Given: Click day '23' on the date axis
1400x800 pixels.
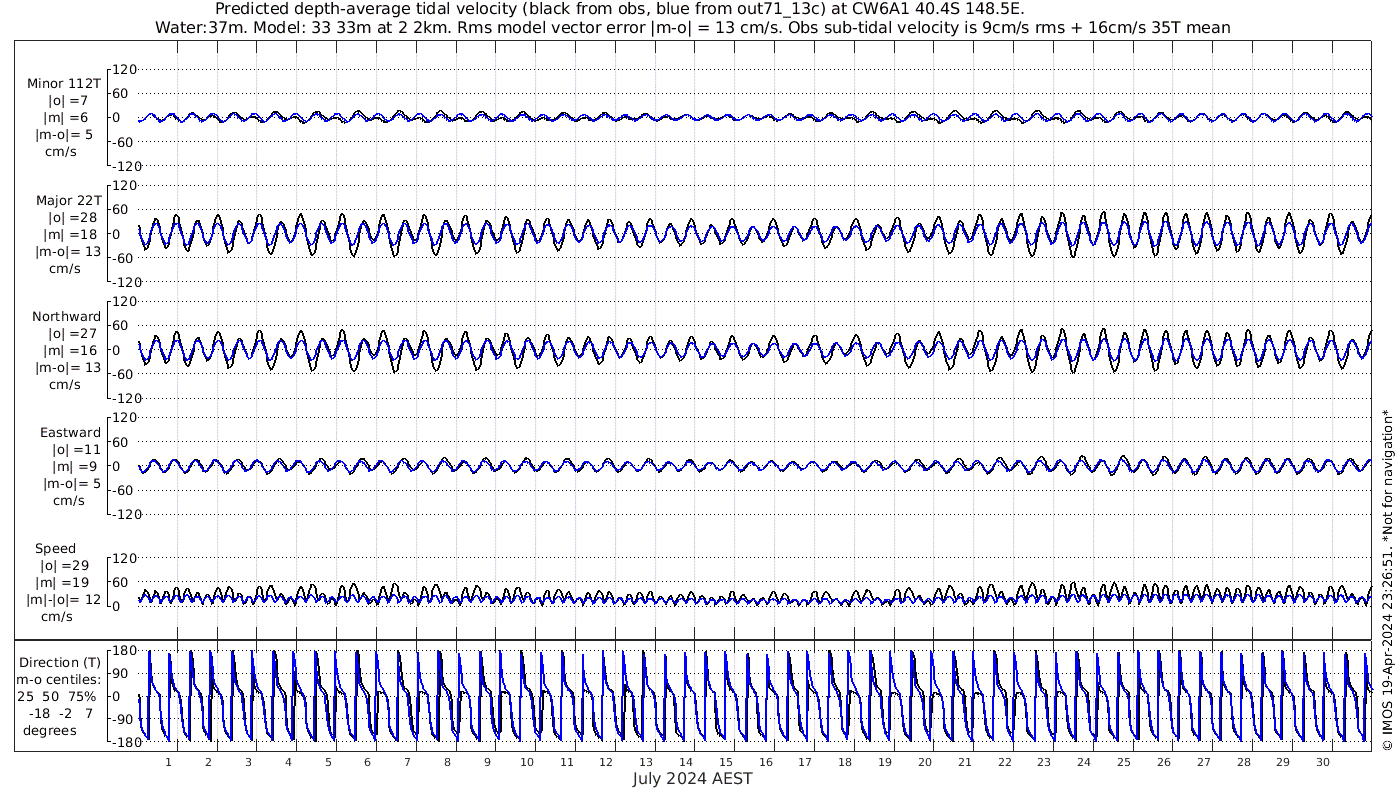Looking at the screenshot, I should [1044, 762].
